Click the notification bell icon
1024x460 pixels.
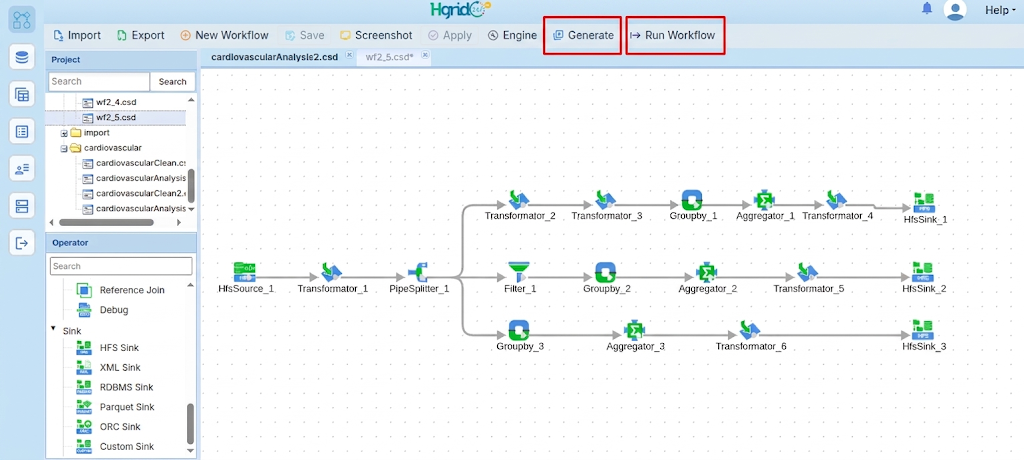(927, 8)
